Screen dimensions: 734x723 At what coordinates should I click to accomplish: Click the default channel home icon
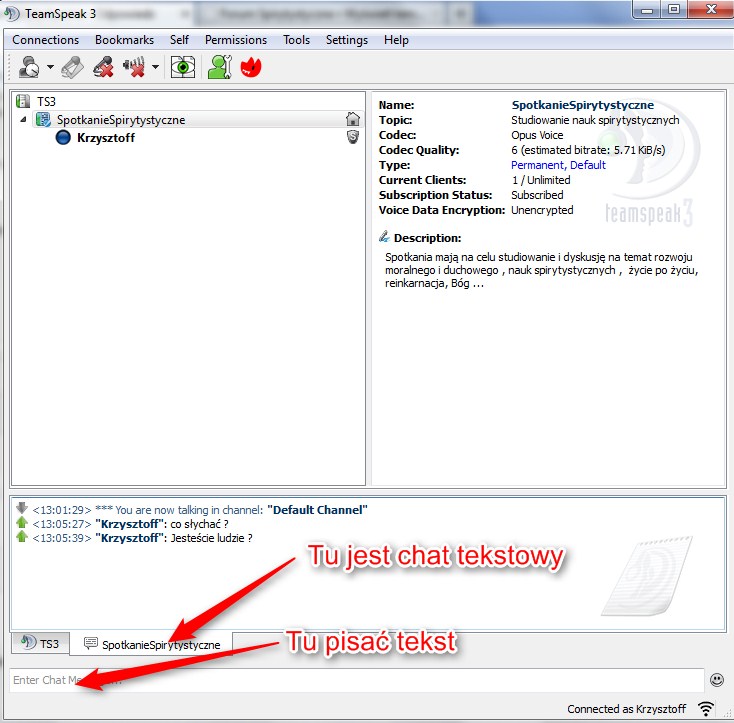(353, 119)
